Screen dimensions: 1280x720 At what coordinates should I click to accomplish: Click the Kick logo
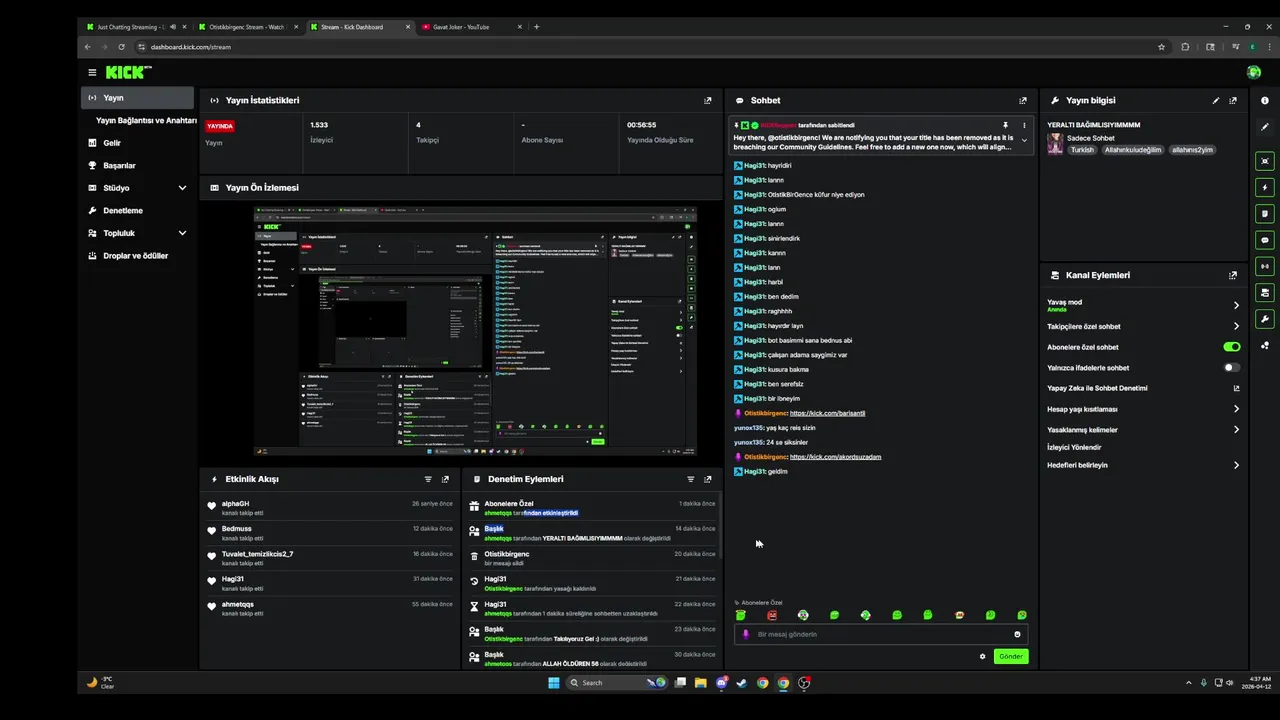pos(128,72)
